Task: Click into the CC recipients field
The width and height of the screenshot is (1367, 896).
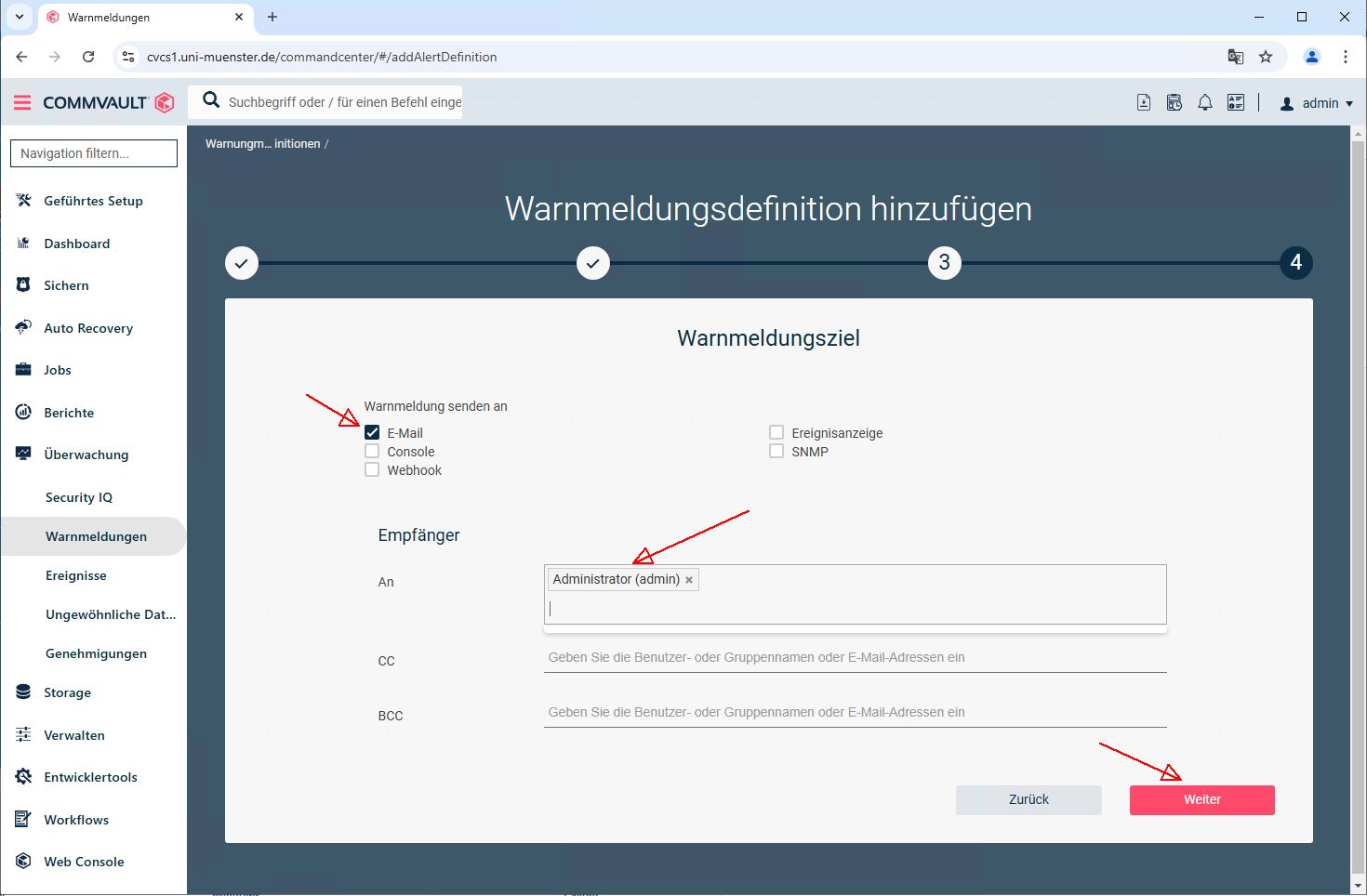Action: click(854, 658)
